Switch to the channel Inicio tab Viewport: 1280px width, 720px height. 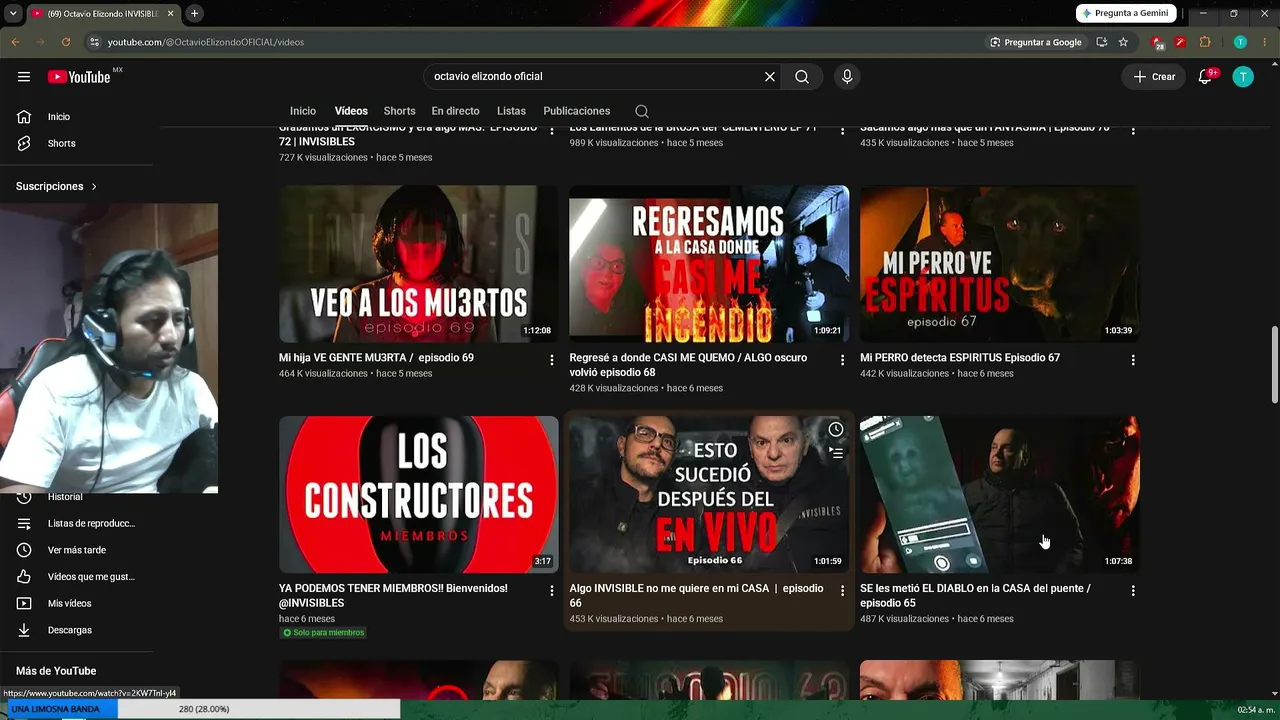(303, 111)
